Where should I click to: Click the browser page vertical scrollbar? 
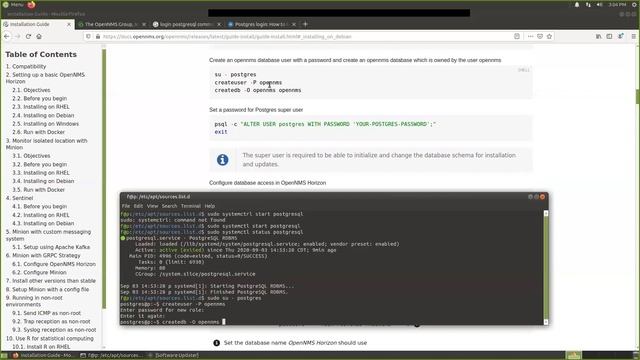638,96
